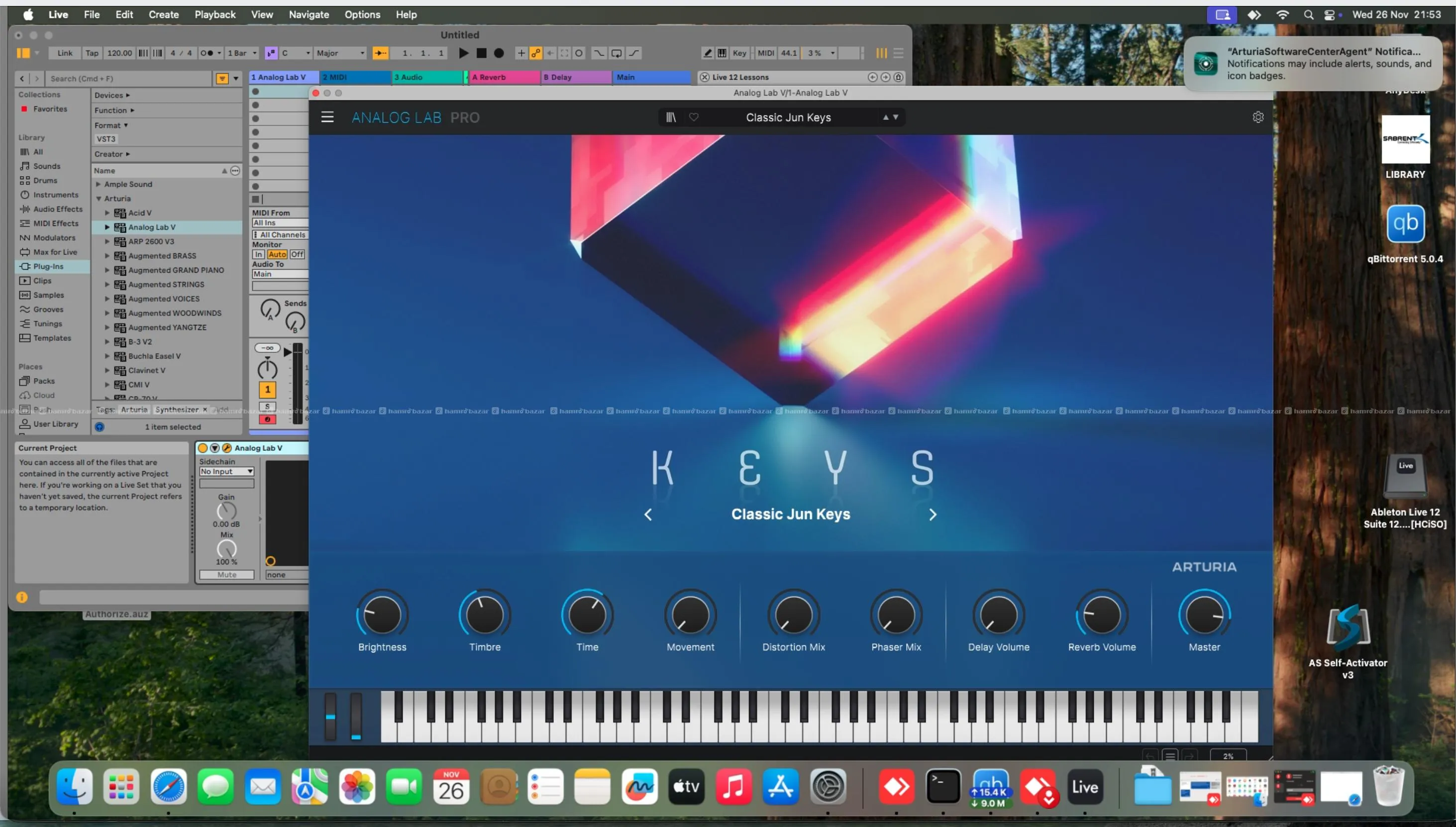Click the tempo 120.00 field
The height and width of the screenshot is (827, 1456).
click(x=119, y=53)
